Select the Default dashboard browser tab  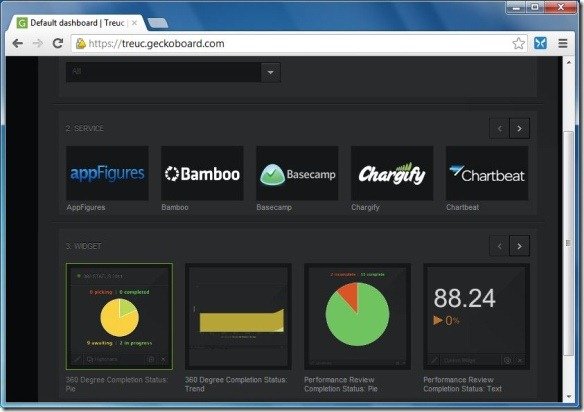click(76, 23)
